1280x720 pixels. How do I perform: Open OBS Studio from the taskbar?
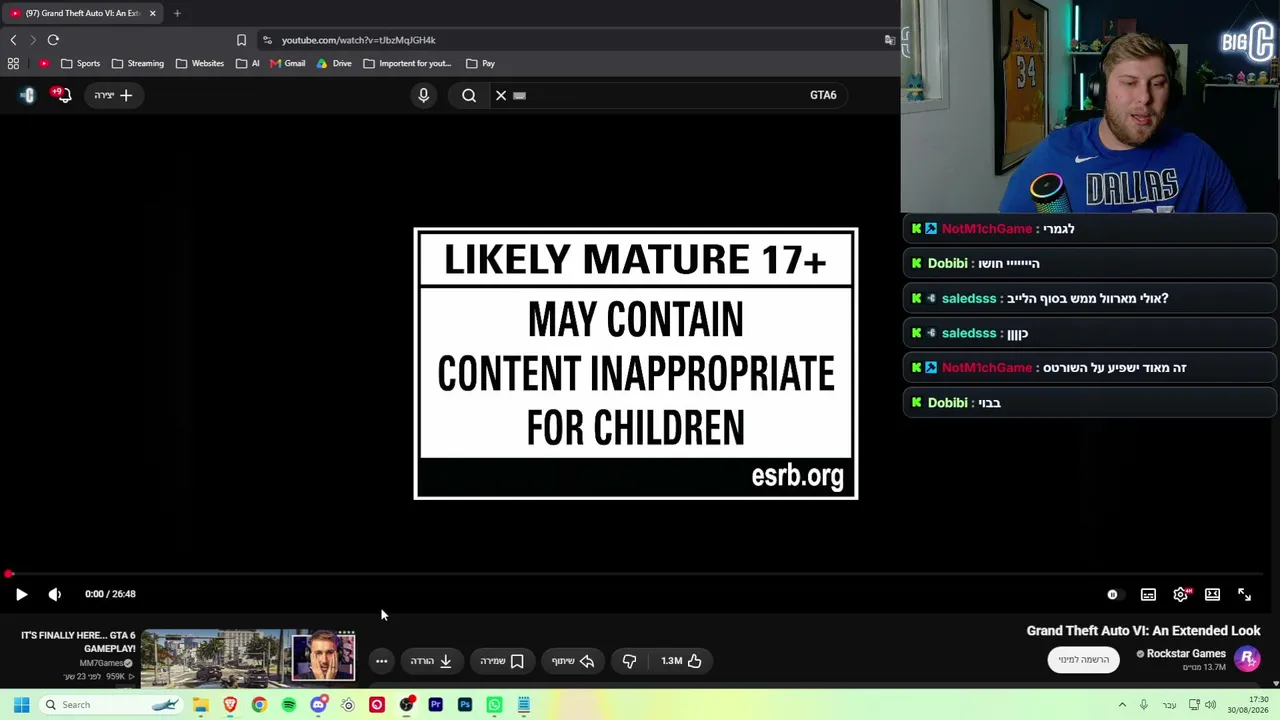[406, 705]
